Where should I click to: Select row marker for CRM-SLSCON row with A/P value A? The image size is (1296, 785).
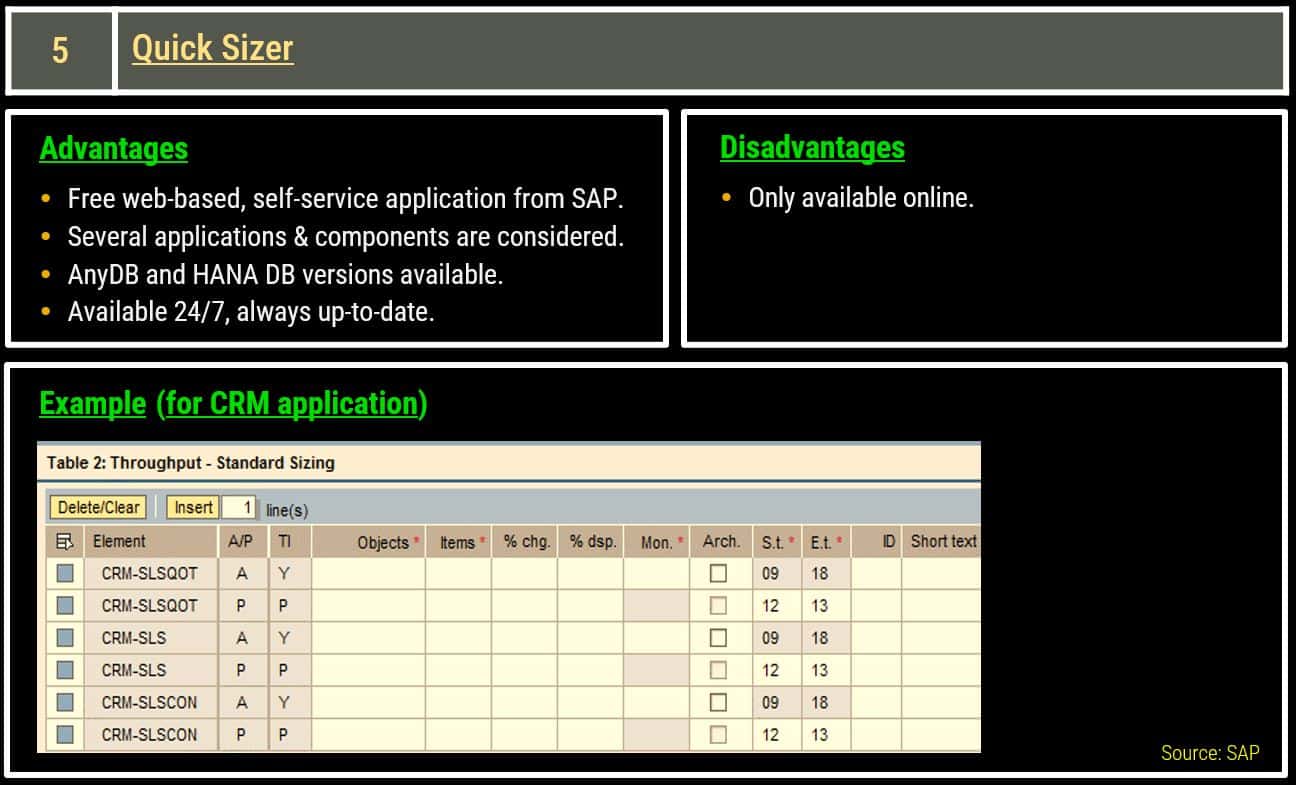tap(65, 702)
